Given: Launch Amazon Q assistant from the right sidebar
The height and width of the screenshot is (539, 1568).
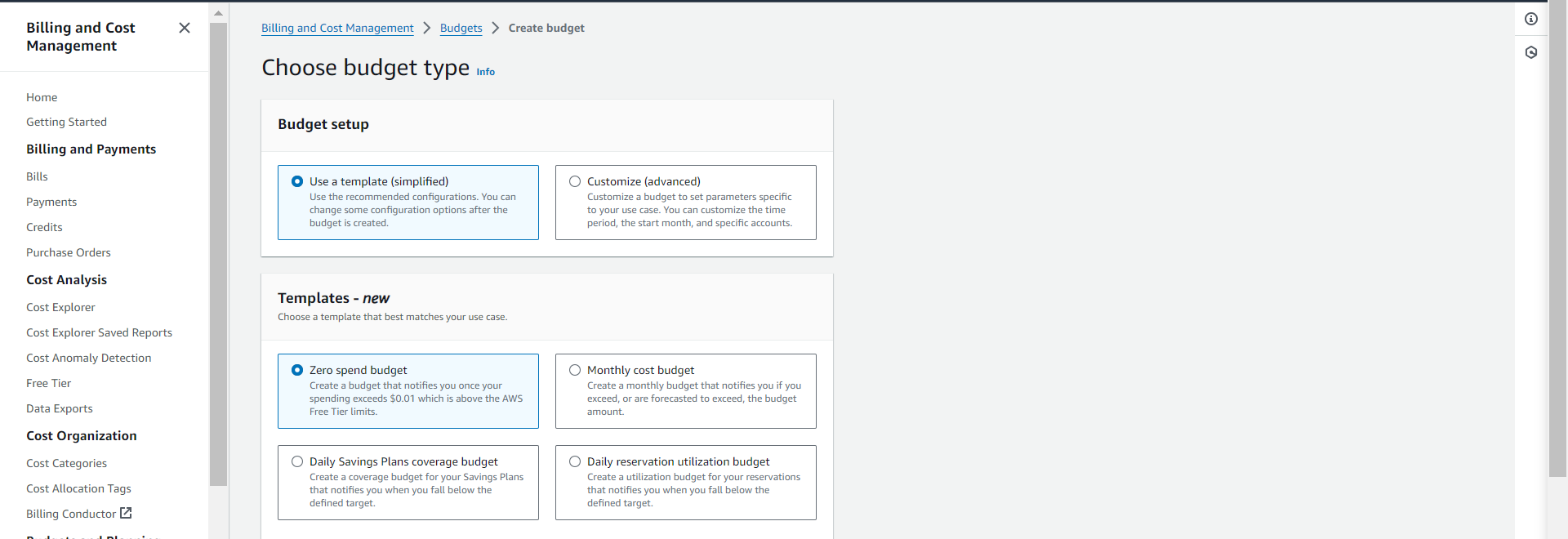Looking at the screenshot, I should click(x=1532, y=52).
